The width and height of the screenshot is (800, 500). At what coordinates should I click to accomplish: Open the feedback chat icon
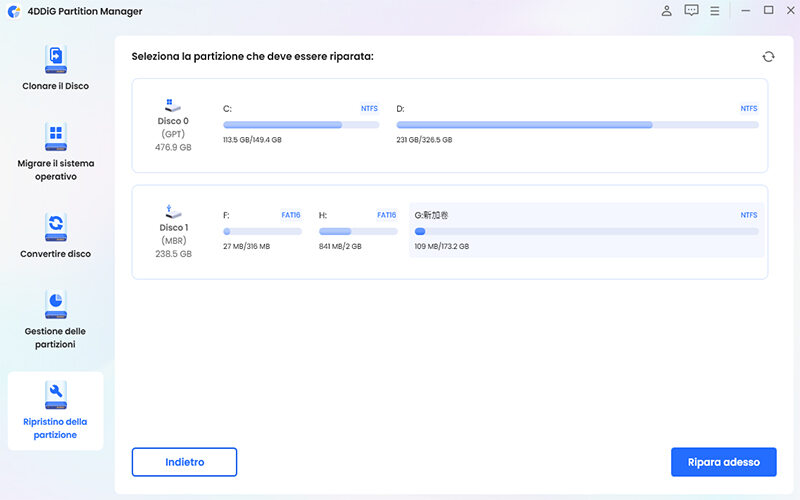click(691, 11)
